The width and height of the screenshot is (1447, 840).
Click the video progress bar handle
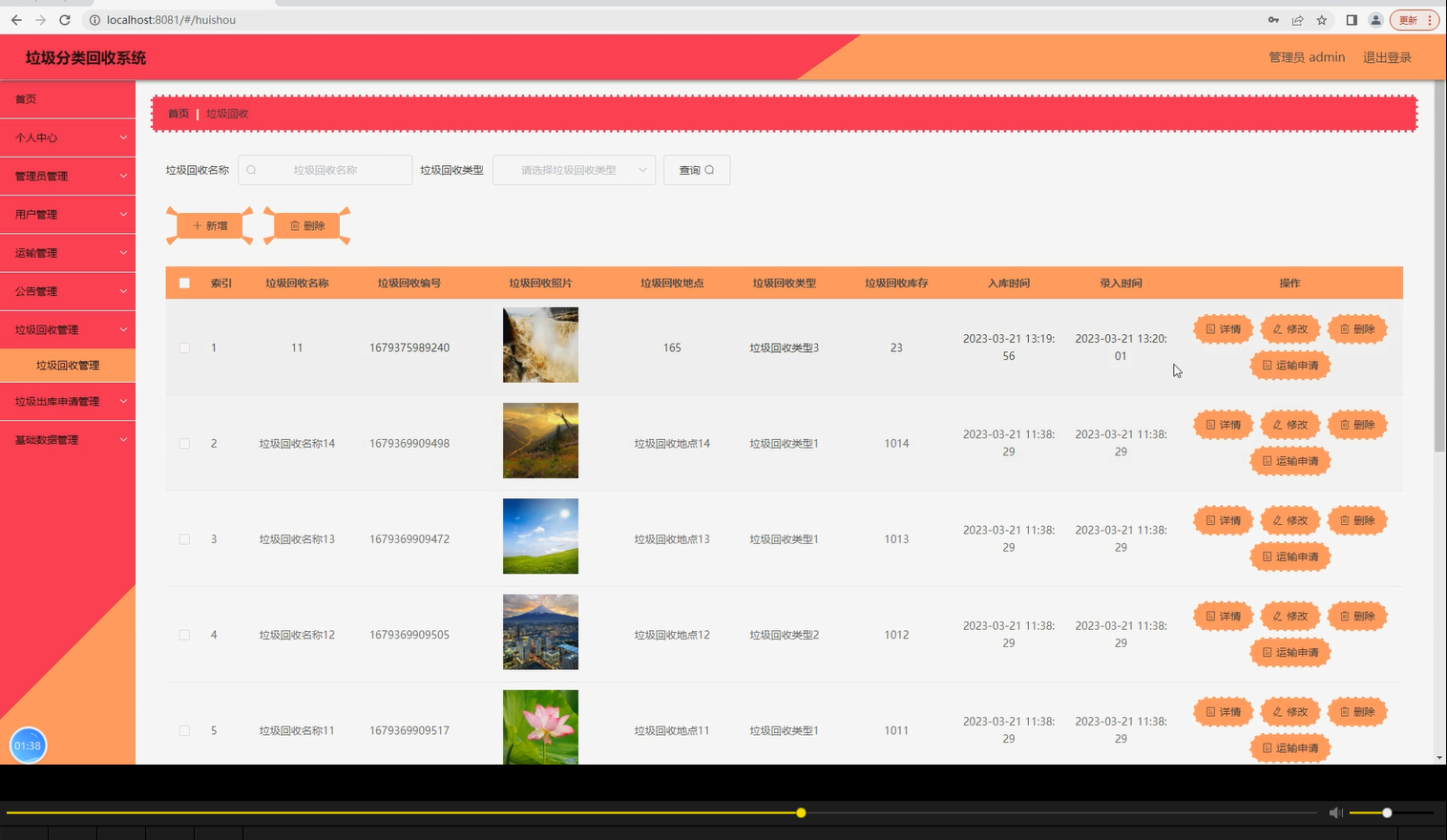point(801,812)
